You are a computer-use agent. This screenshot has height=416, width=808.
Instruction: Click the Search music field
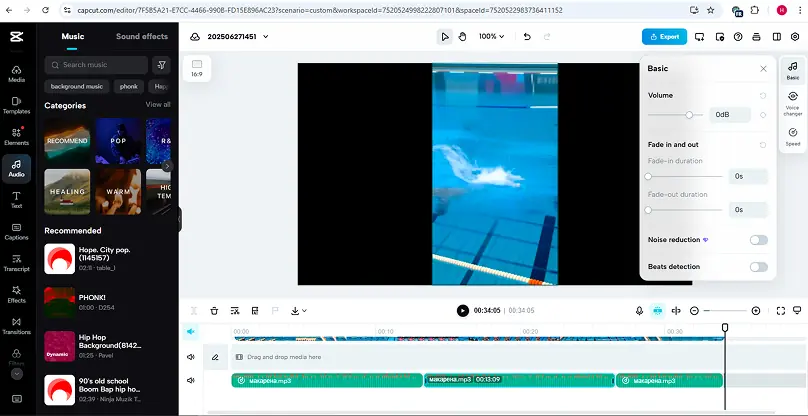click(97, 65)
